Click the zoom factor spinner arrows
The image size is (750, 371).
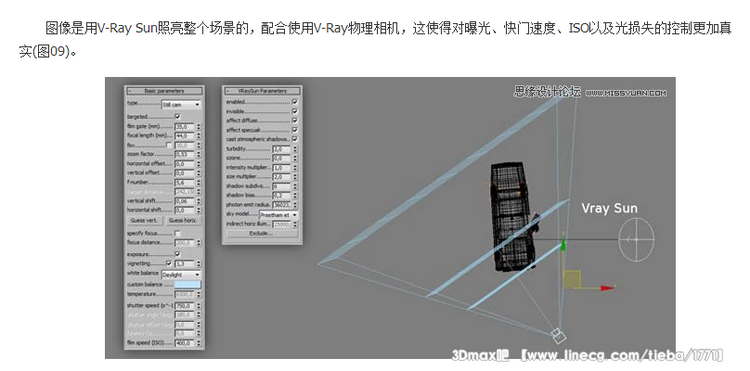[x=199, y=154]
